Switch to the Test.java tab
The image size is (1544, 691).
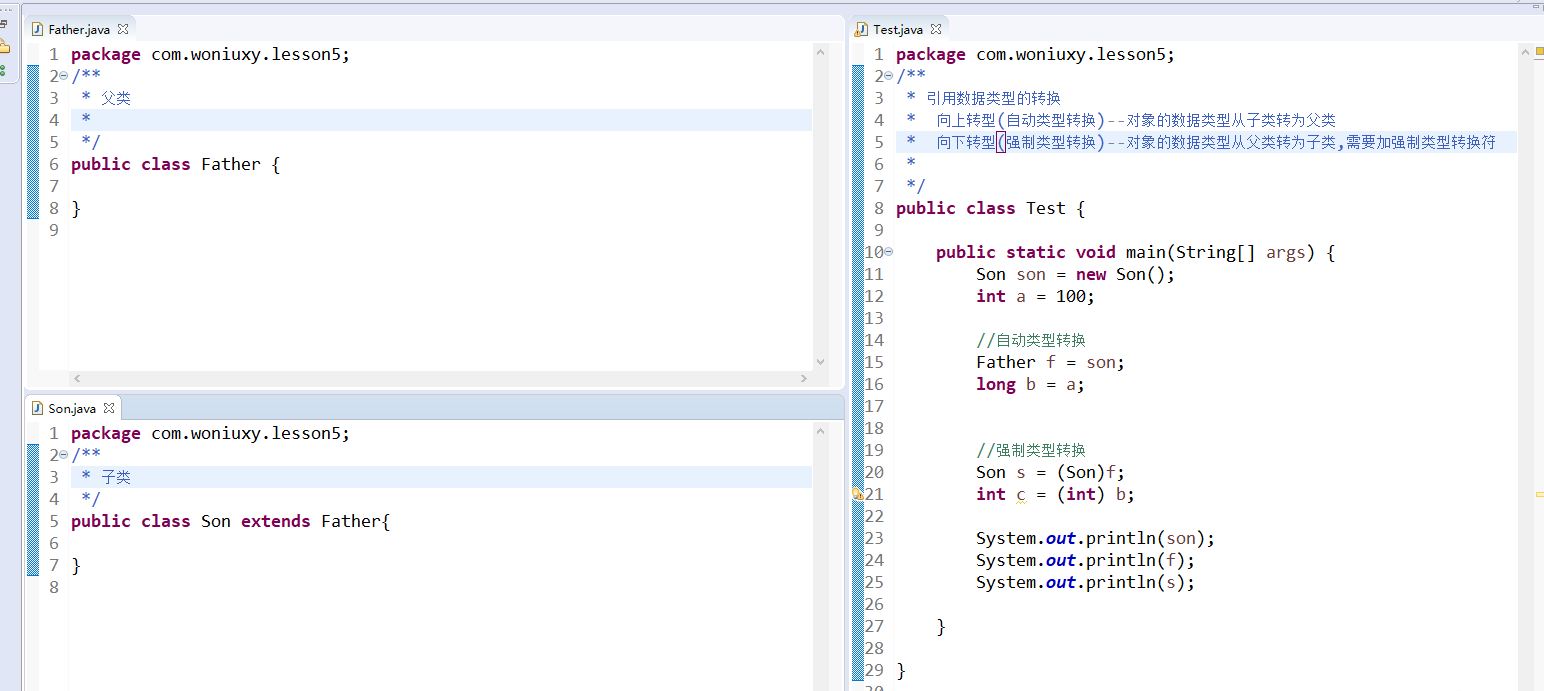898,30
